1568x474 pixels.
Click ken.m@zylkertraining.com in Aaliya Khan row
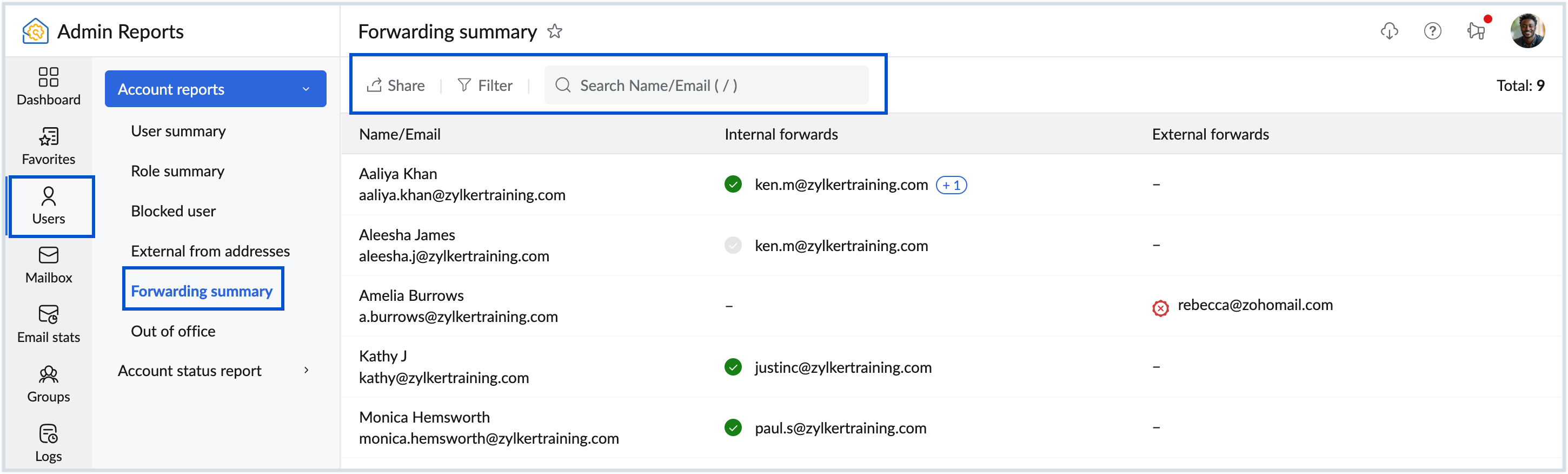841,185
